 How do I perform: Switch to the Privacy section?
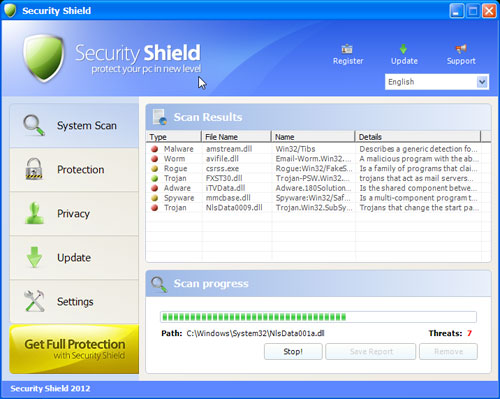[x=74, y=214]
